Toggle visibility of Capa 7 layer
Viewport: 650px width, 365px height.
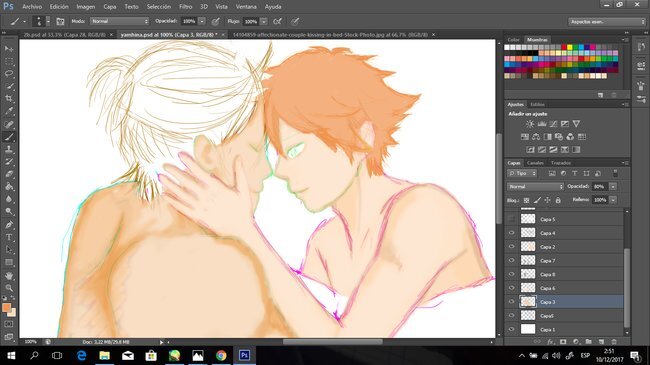[x=511, y=260]
